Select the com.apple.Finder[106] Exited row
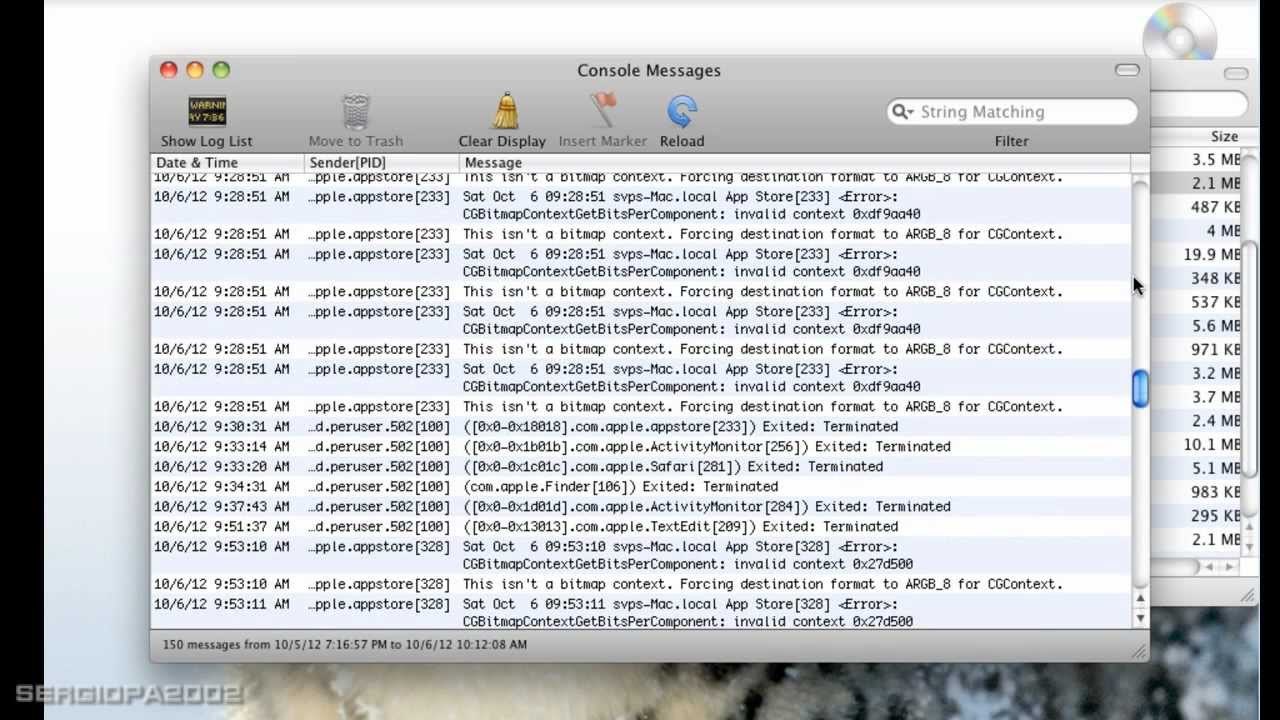This screenshot has width=1280, height=720. click(x=641, y=487)
